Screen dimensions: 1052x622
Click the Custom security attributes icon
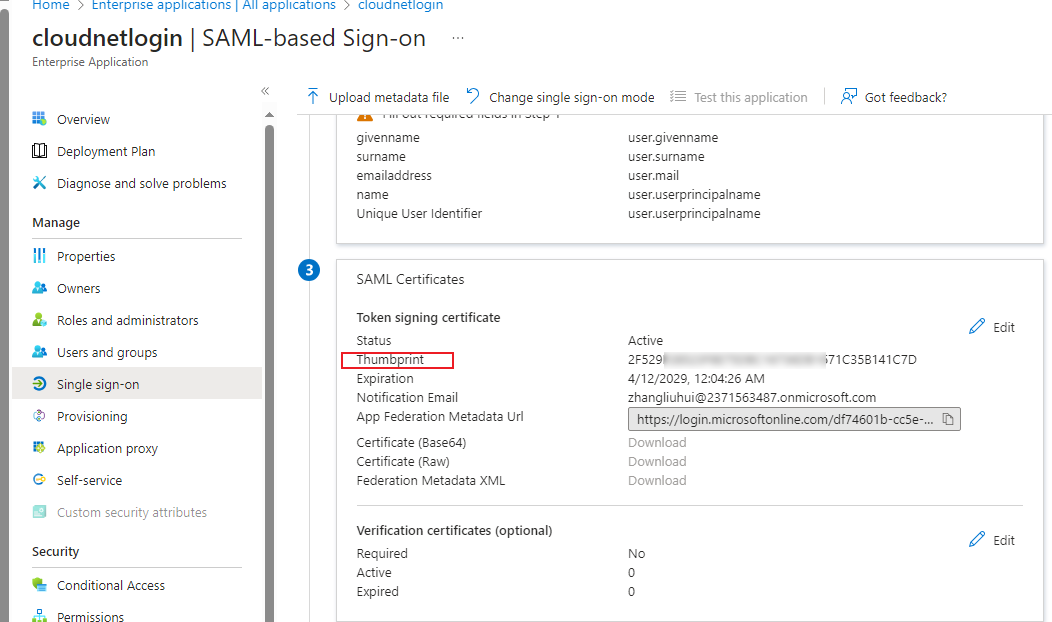40,512
